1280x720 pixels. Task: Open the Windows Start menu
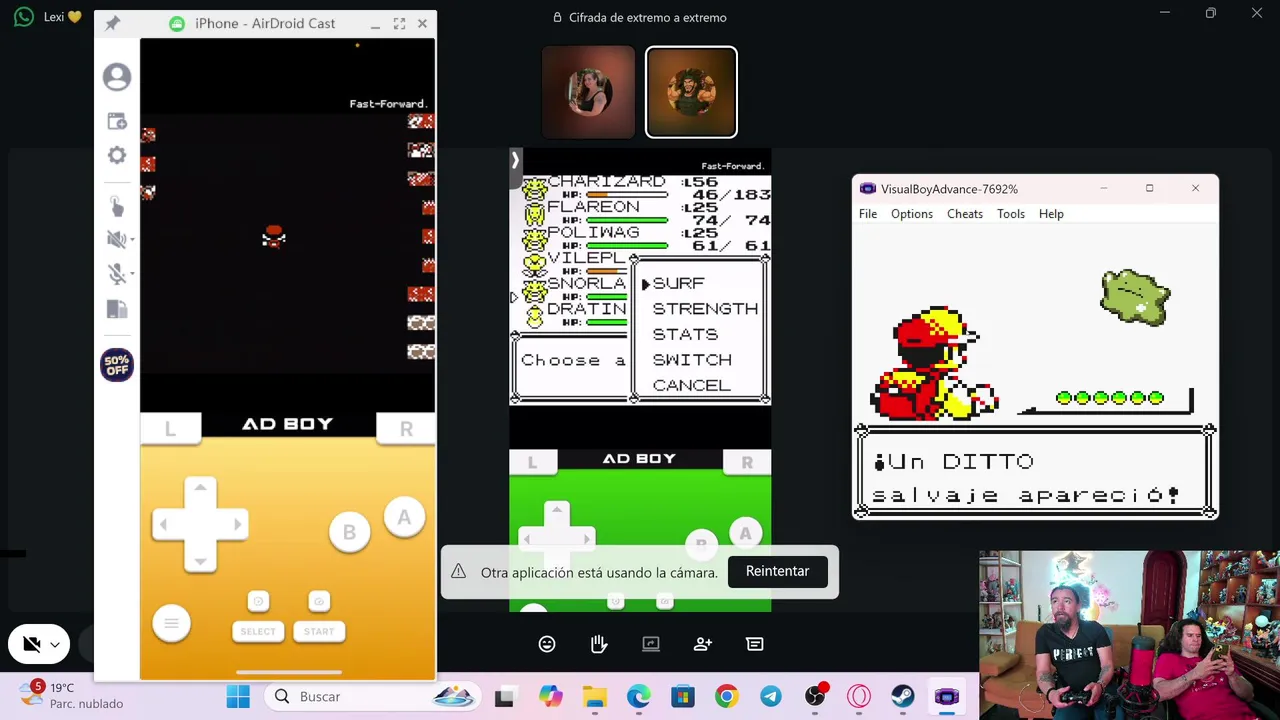pyautogui.click(x=238, y=697)
